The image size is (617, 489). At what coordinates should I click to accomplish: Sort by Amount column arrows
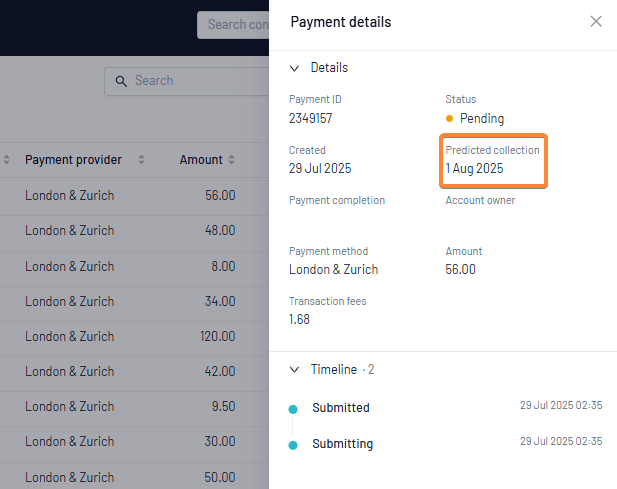[x=231, y=159]
